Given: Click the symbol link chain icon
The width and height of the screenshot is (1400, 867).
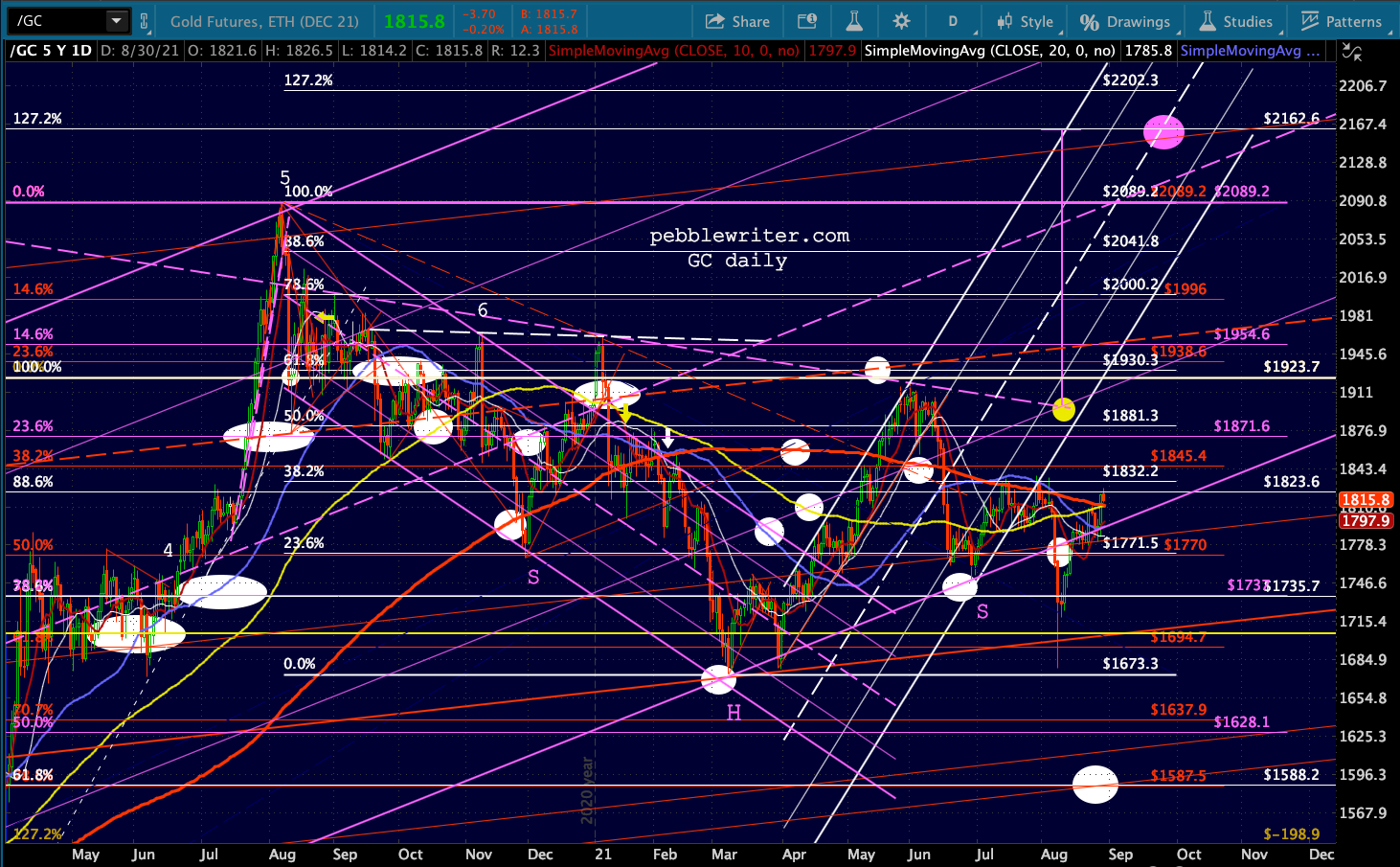Looking at the screenshot, I should click(x=144, y=21).
